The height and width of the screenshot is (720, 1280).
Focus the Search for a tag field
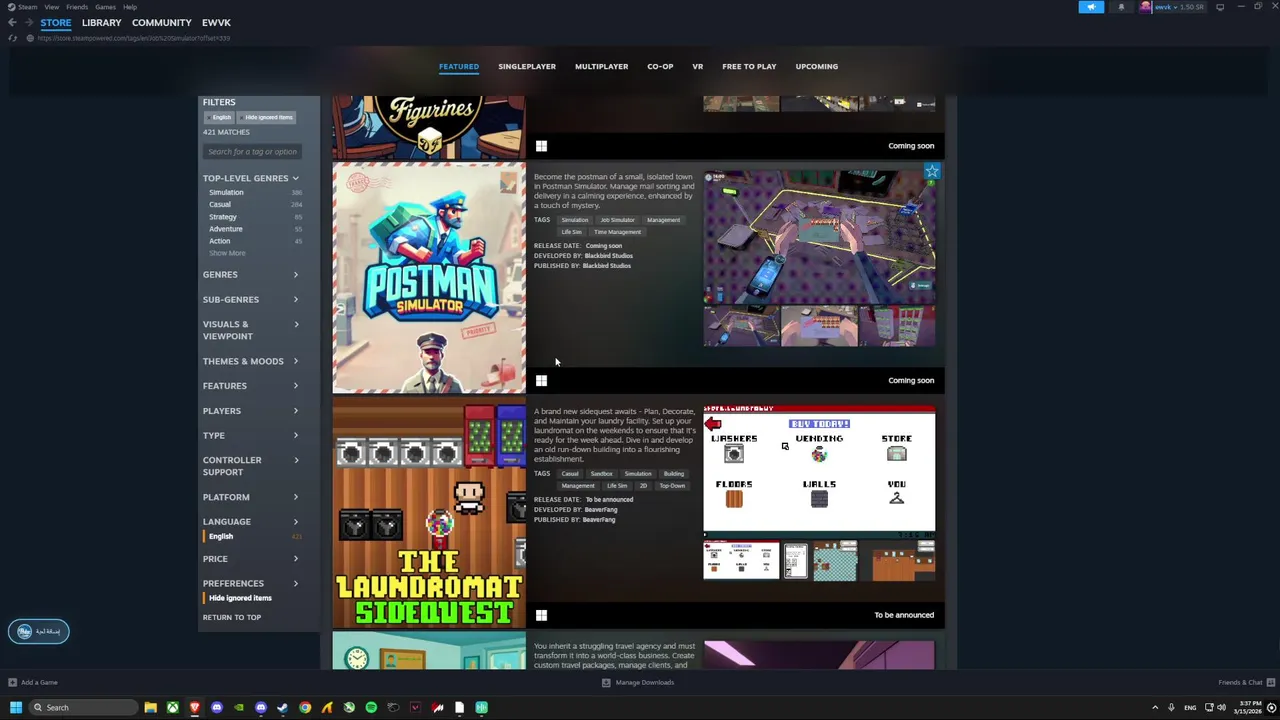(252, 152)
